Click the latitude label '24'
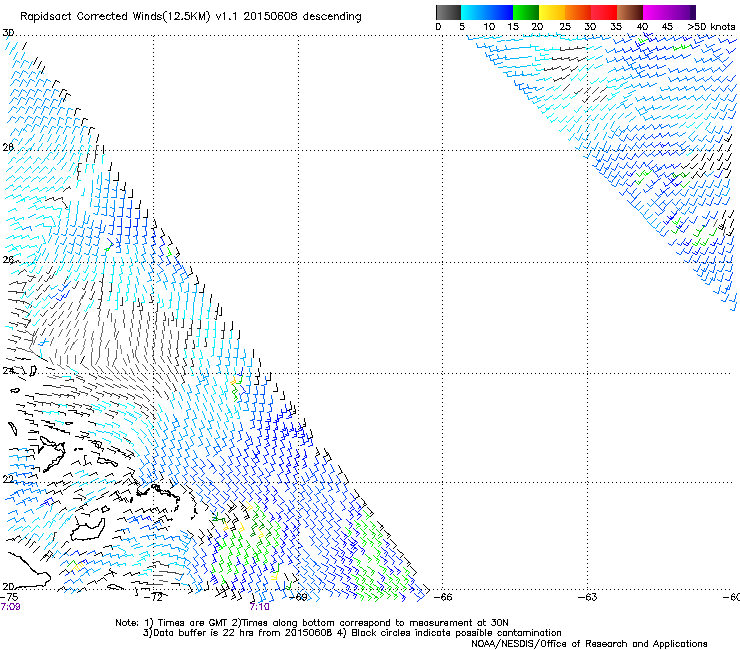 8,371
